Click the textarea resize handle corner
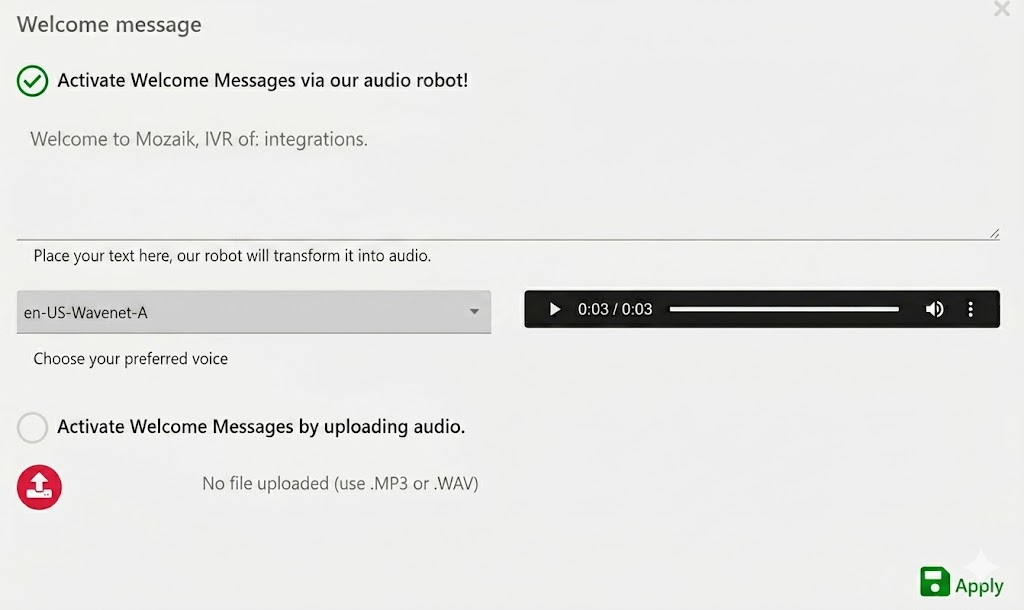This screenshot has height=610, width=1024. coord(994,234)
